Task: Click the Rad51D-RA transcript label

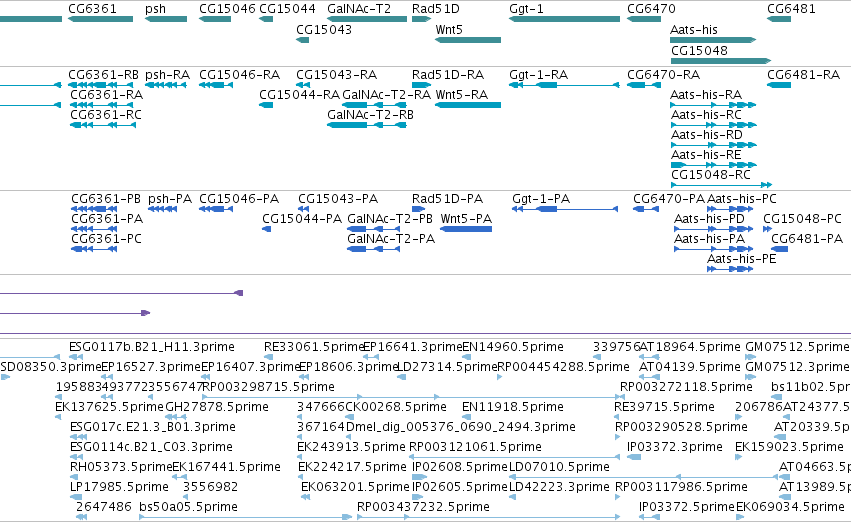Action: [448, 74]
